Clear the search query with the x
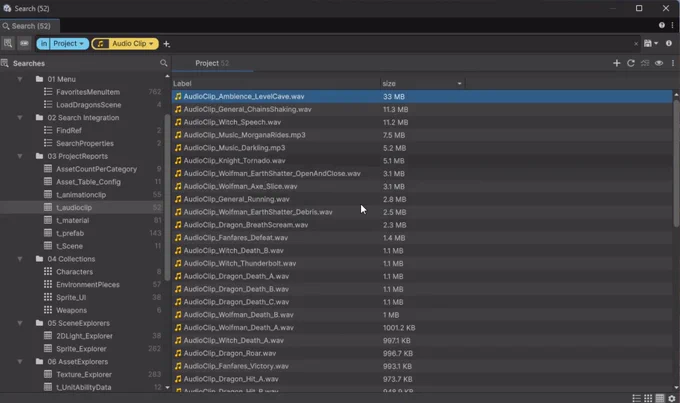This screenshot has height=403, width=680. point(636,44)
